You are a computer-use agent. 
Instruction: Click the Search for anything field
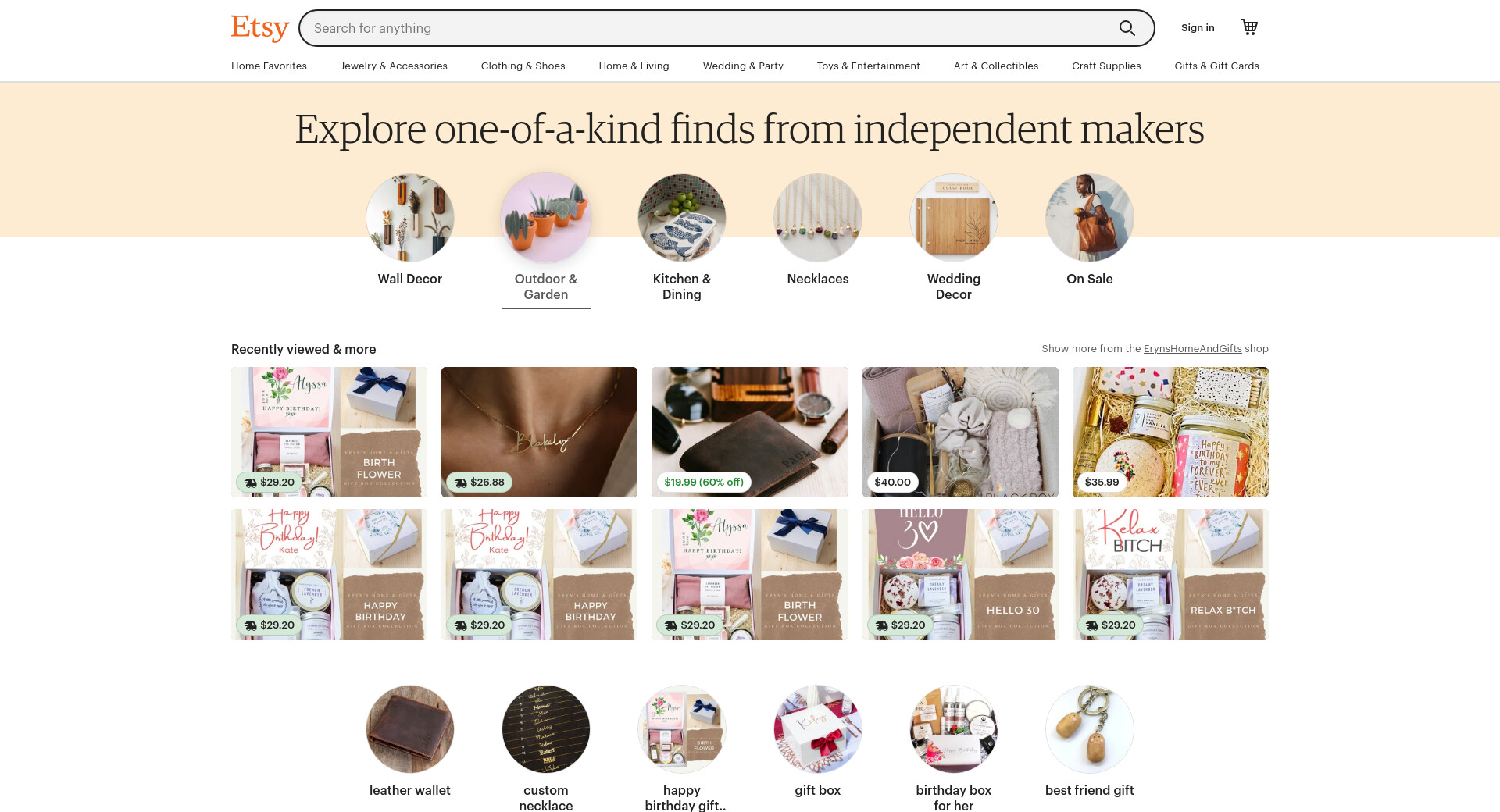(711, 28)
